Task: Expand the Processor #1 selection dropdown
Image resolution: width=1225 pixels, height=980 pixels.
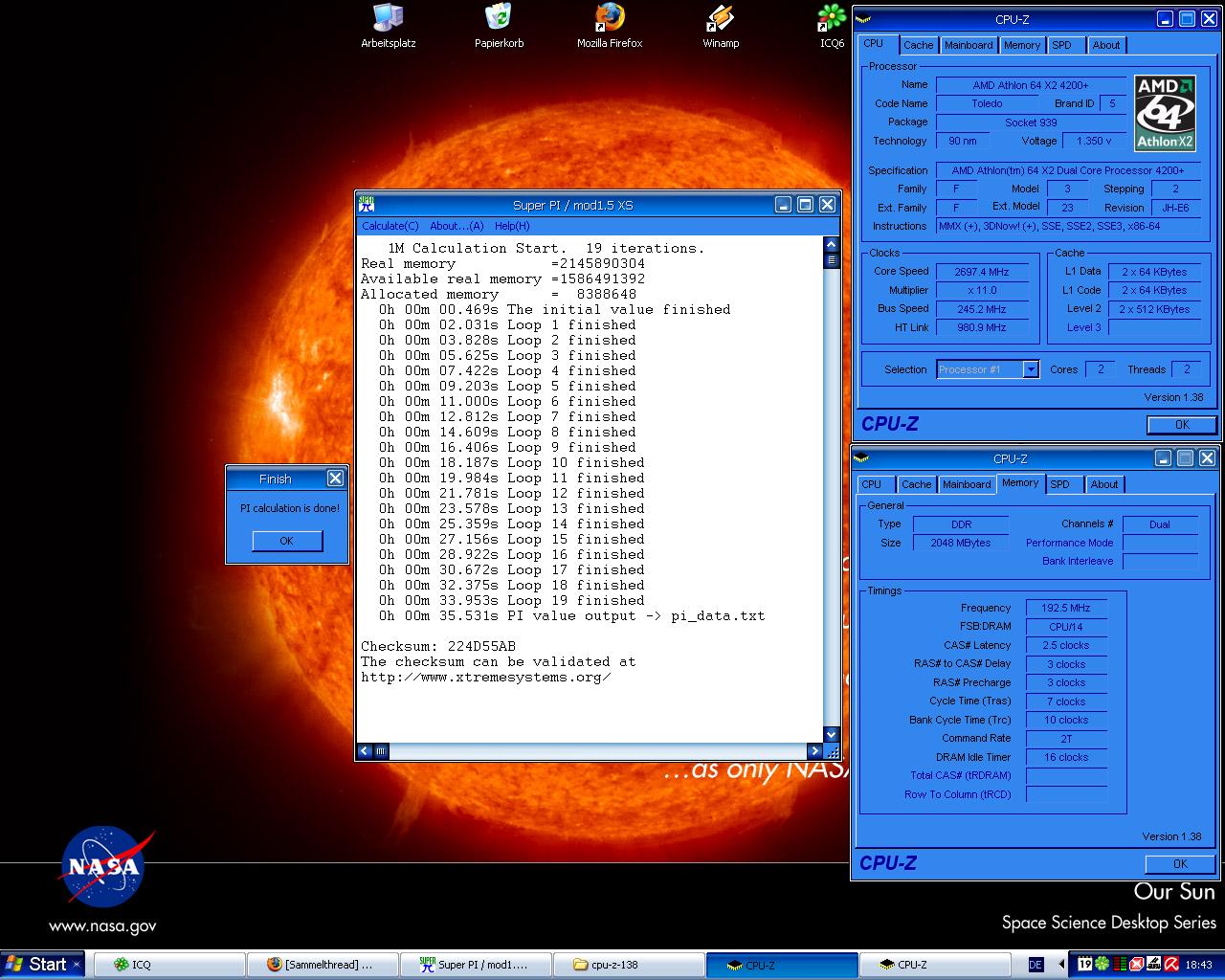Action: 1031,369
